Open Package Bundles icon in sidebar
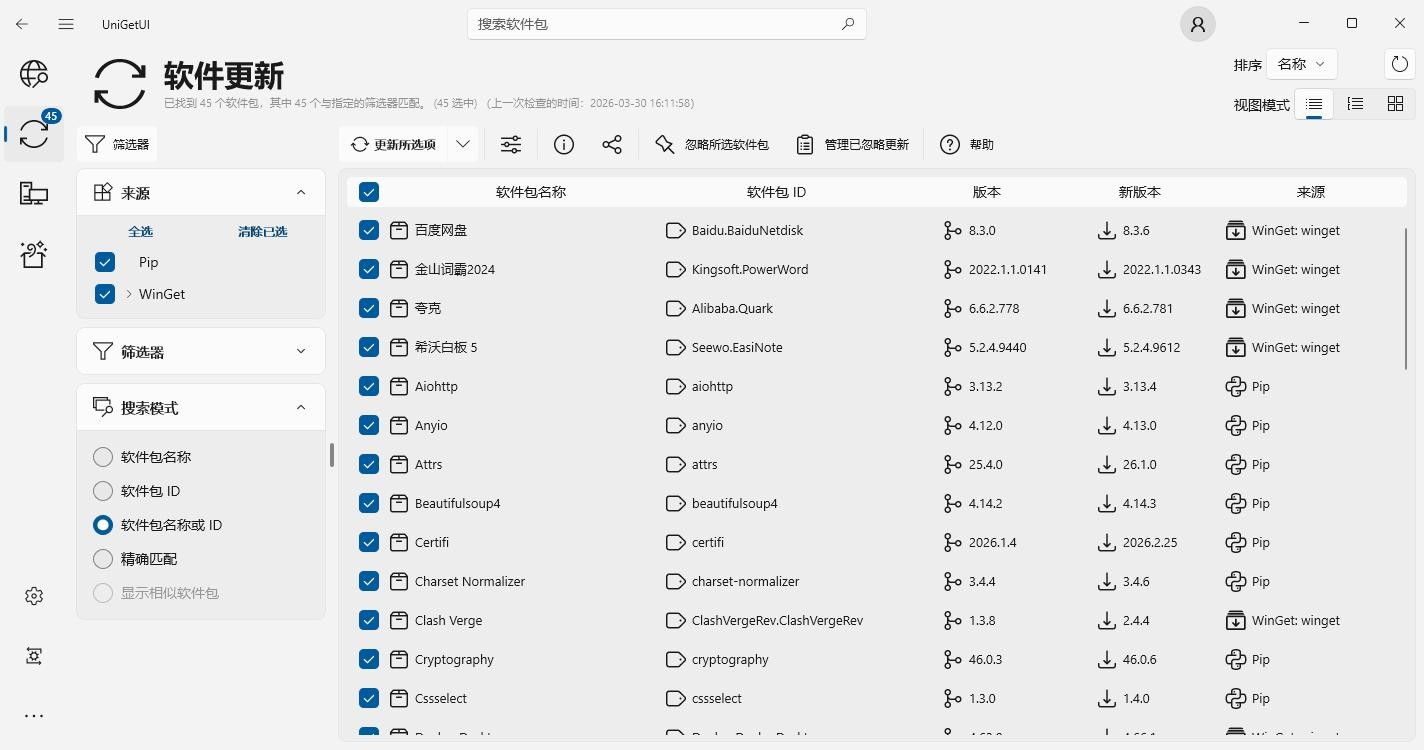Image resolution: width=1424 pixels, height=750 pixels. tap(34, 254)
